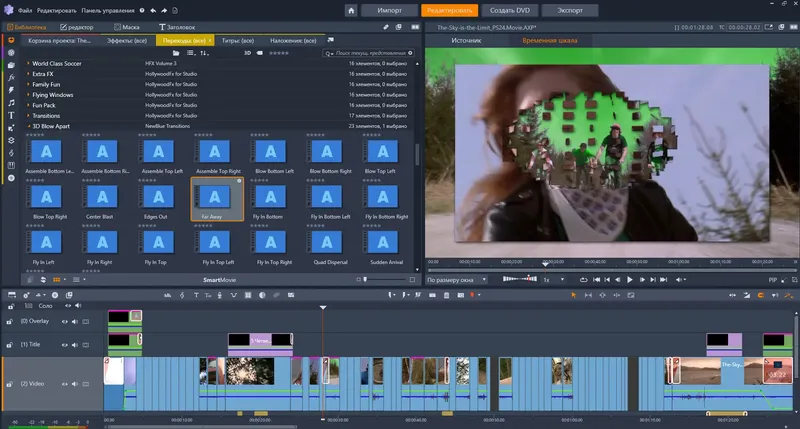The height and width of the screenshot is (429, 800).
Task: Open the Titles (T) category in sidebar
Action: coord(11,115)
